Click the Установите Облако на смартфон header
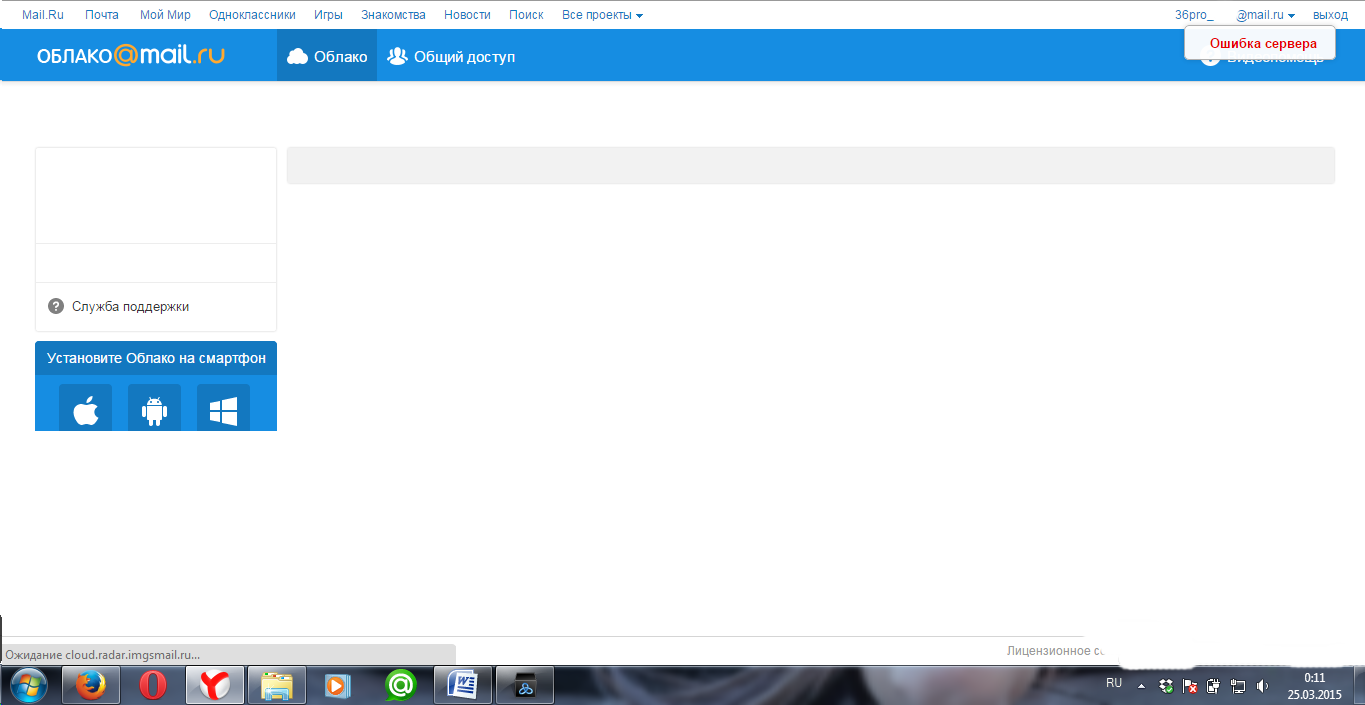The height and width of the screenshot is (705, 1365). click(x=156, y=358)
